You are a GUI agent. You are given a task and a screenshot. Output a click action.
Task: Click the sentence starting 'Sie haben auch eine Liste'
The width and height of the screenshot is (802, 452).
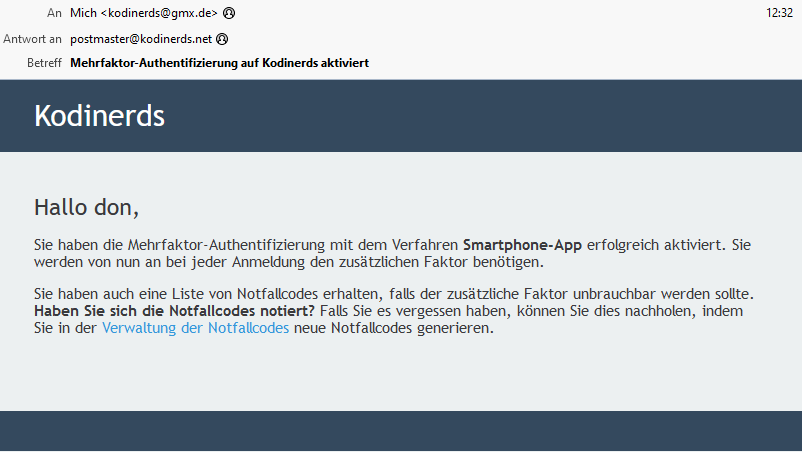click(394, 294)
